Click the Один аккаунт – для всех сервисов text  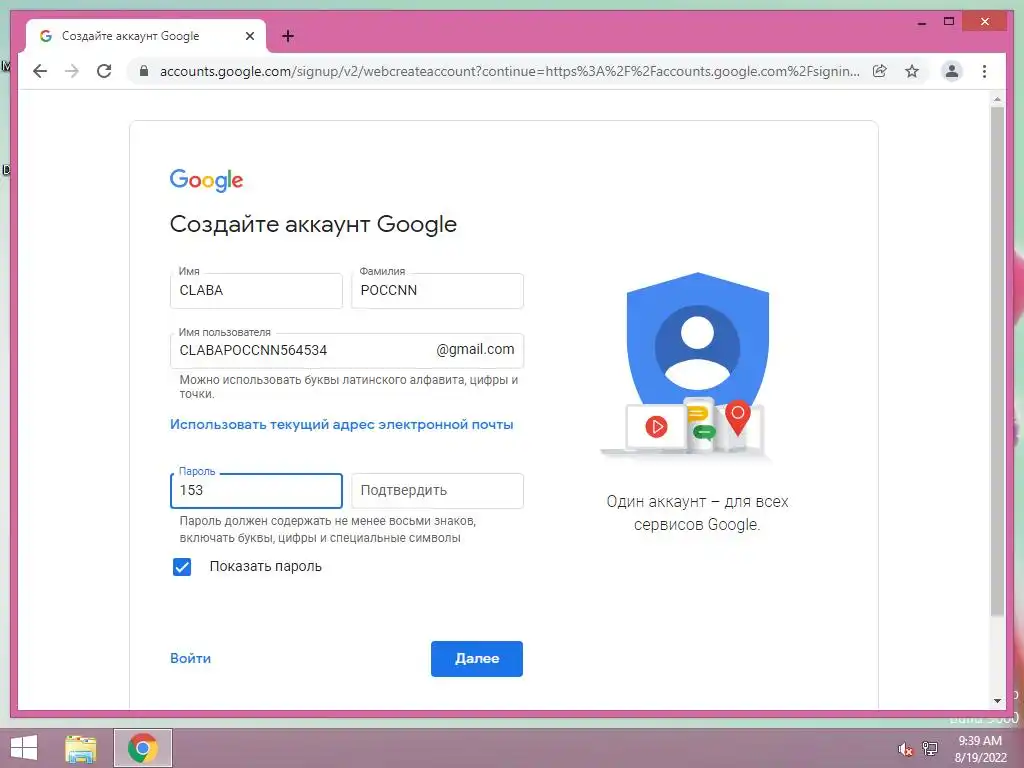[x=697, y=513]
